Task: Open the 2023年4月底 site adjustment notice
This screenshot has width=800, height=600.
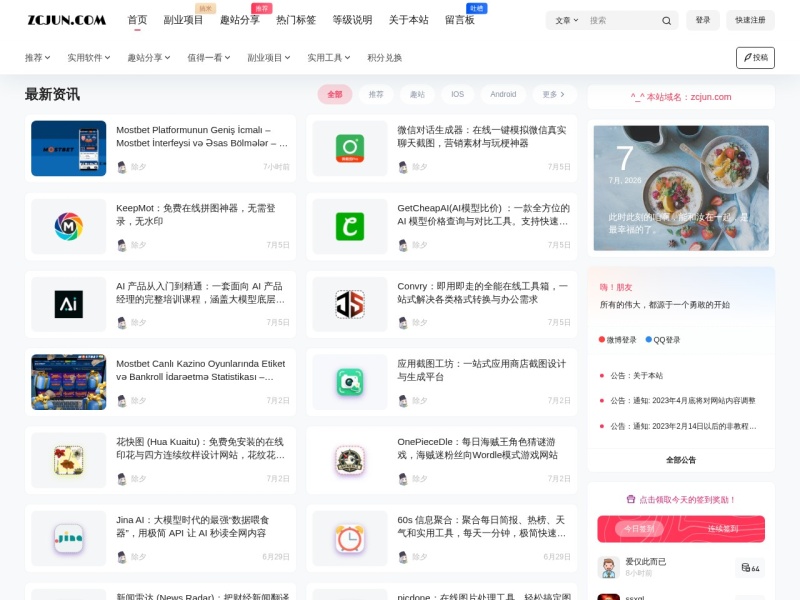Action: click(x=683, y=401)
